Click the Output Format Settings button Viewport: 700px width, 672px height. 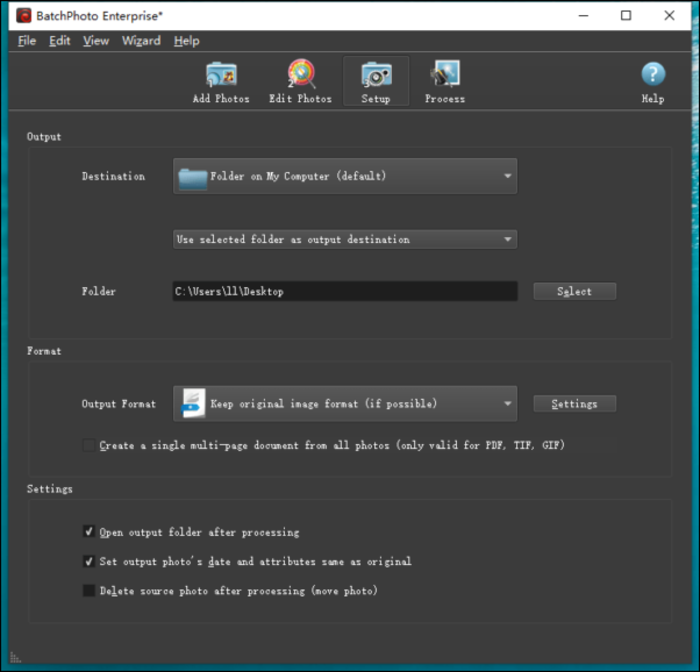[x=575, y=404]
